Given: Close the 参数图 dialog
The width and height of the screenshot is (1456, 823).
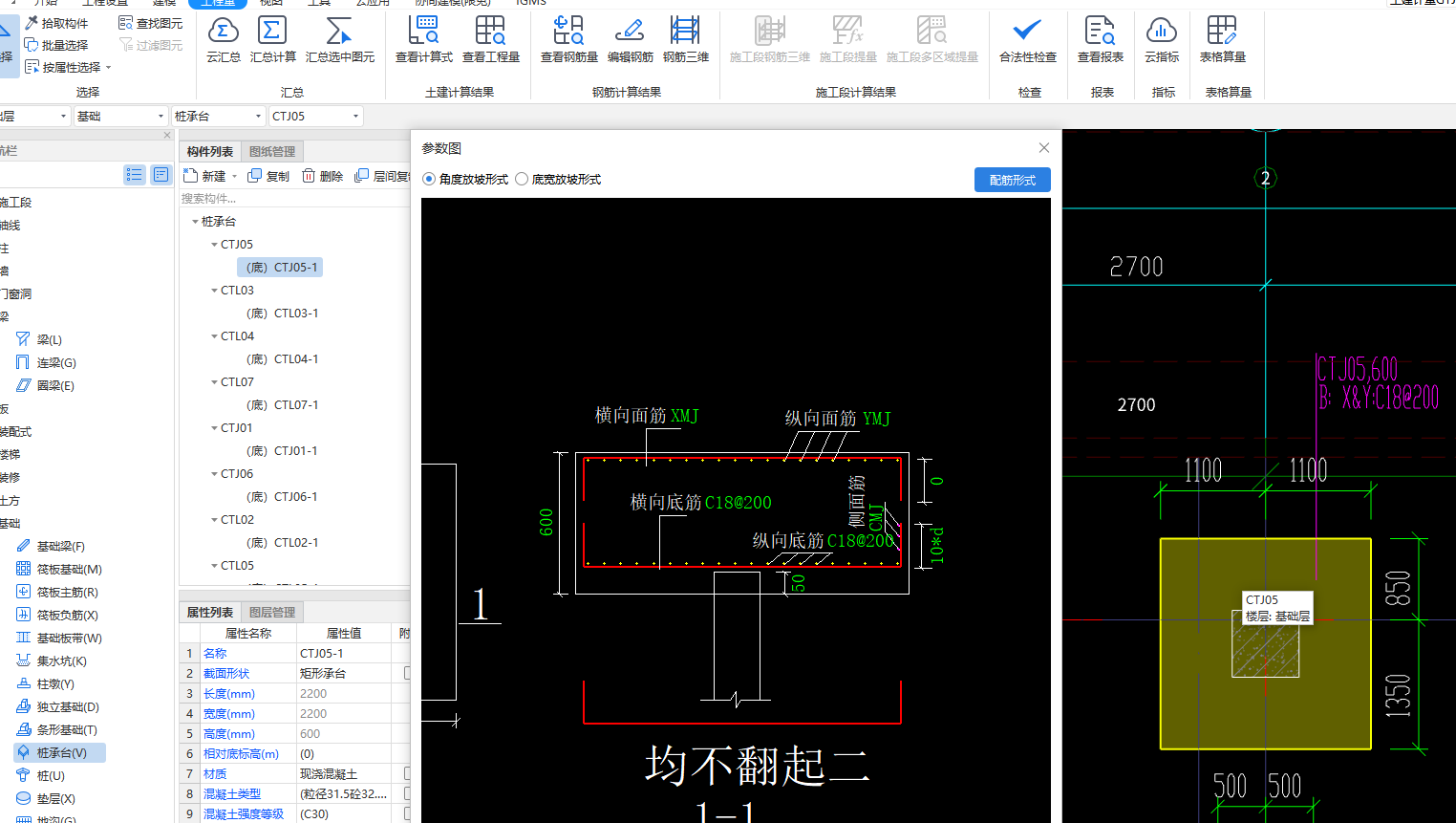Looking at the screenshot, I should click(x=1044, y=147).
